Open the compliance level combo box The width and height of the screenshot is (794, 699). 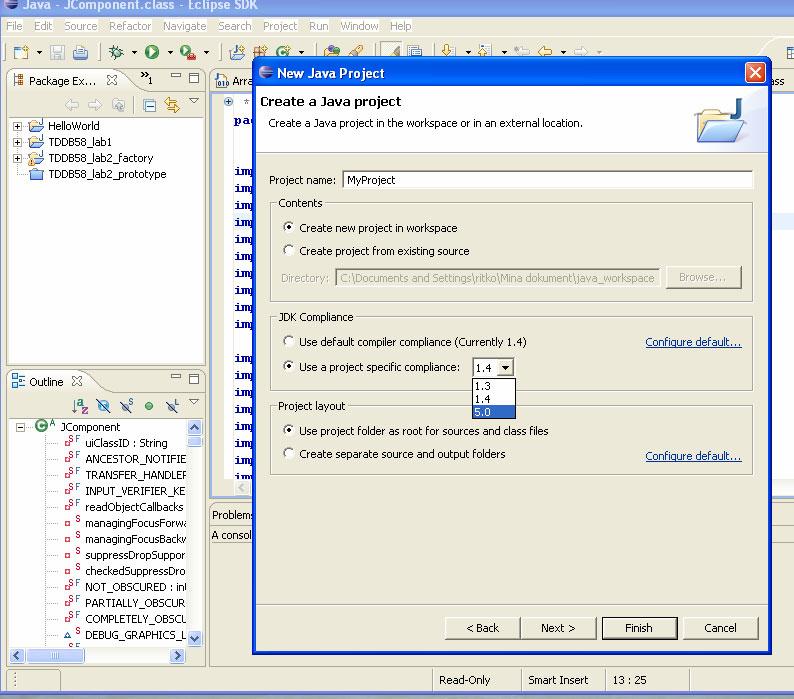[505, 367]
